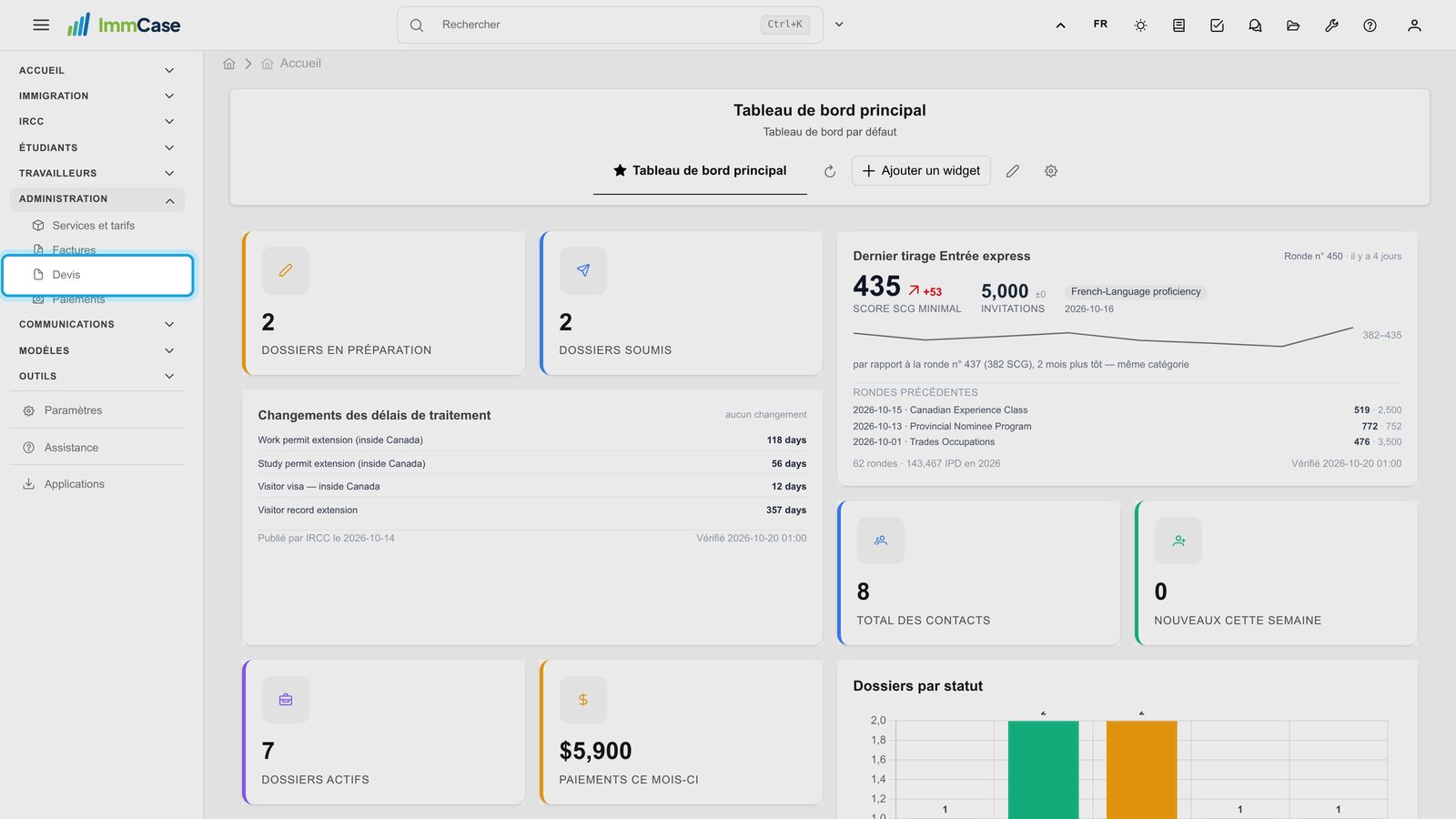Screen dimensions: 1456x819
Task: Open the tasks checkbox icon in header
Action: click(1217, 25)
